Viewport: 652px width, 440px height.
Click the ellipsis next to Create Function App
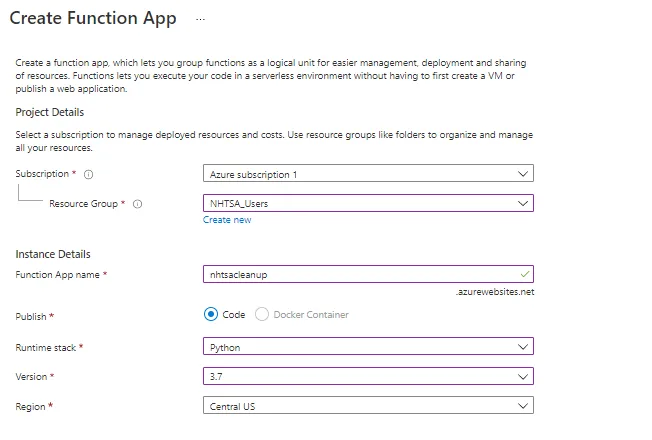pos(201,19)
